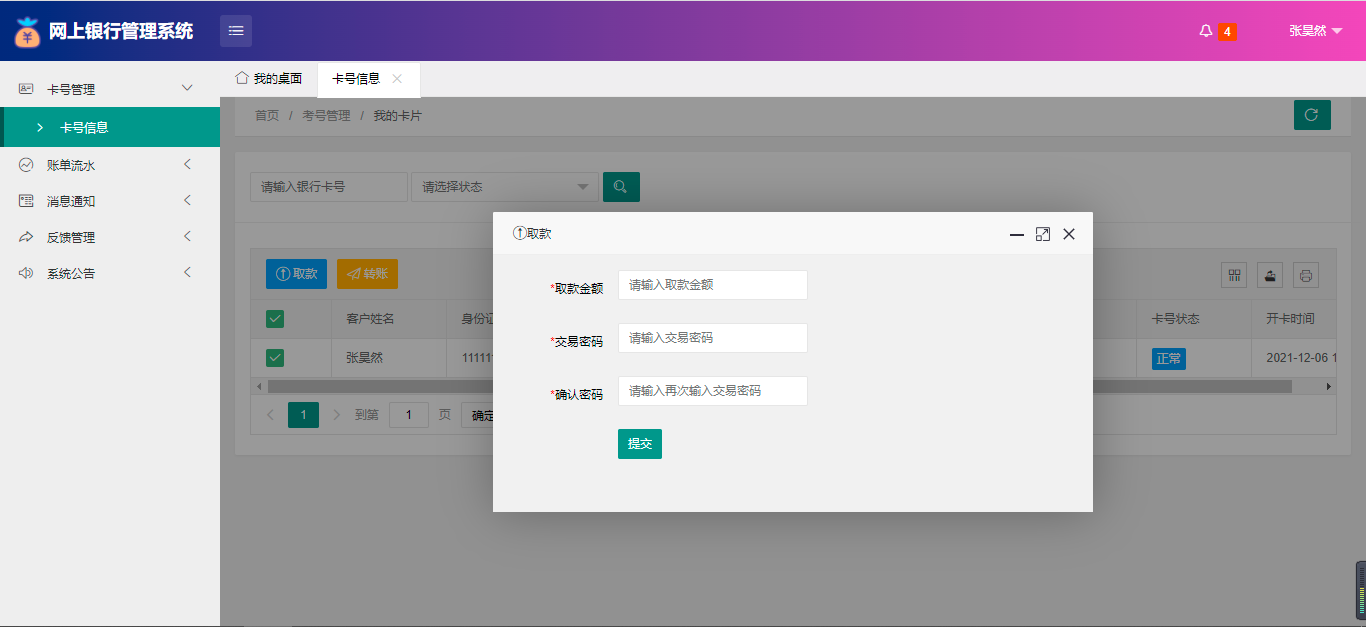This screenshot has width=1366, height=627.
Task: Click the blue 取款 toolbar button
Action: 296,274
